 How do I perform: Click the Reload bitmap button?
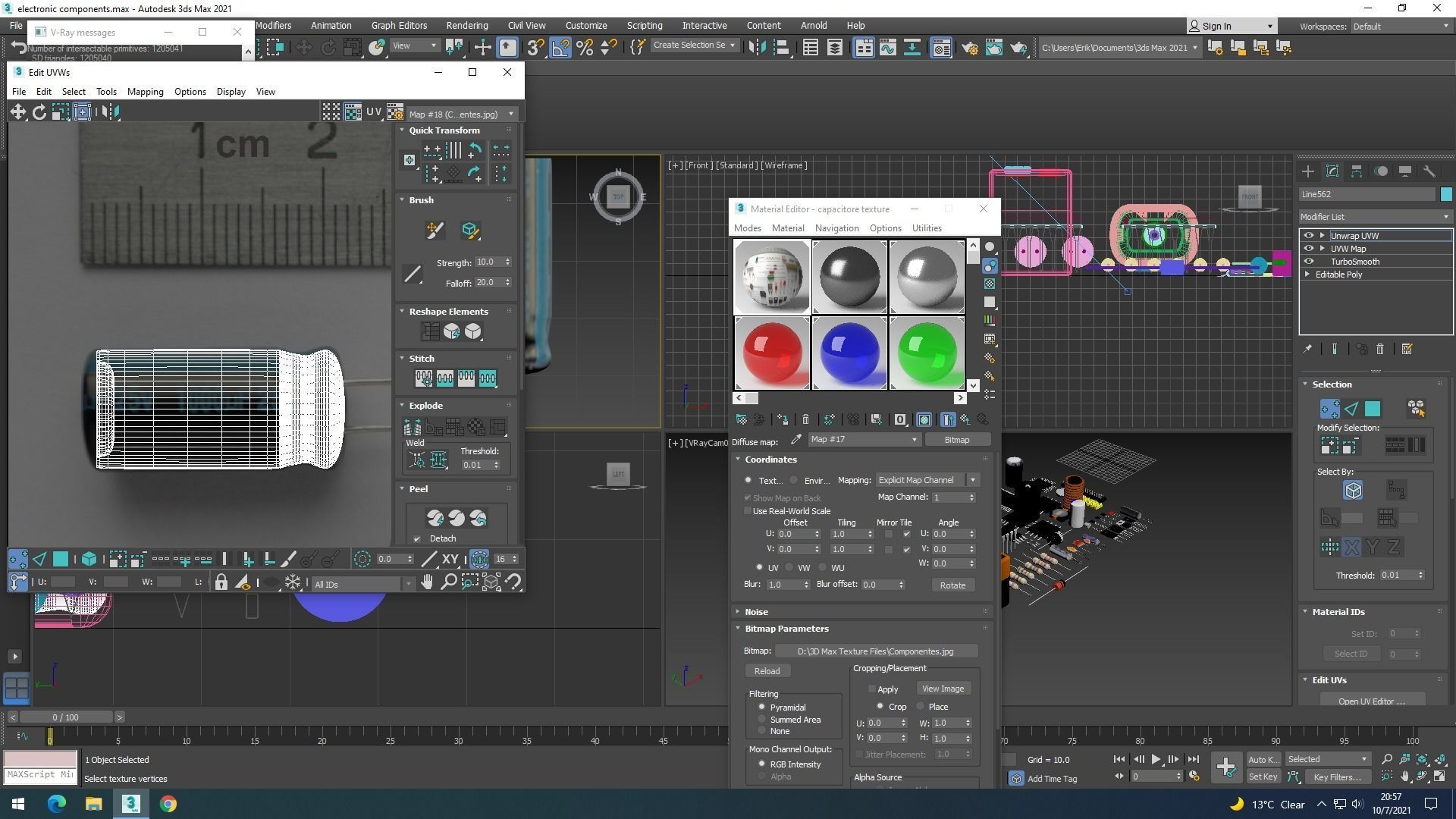(x=767, y=671)
